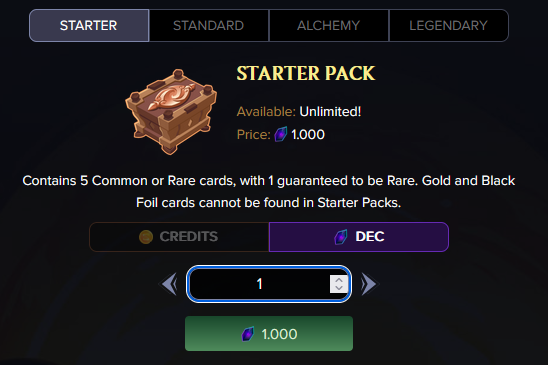Click the spinner down arrow in quantity box

coord(339,288)
